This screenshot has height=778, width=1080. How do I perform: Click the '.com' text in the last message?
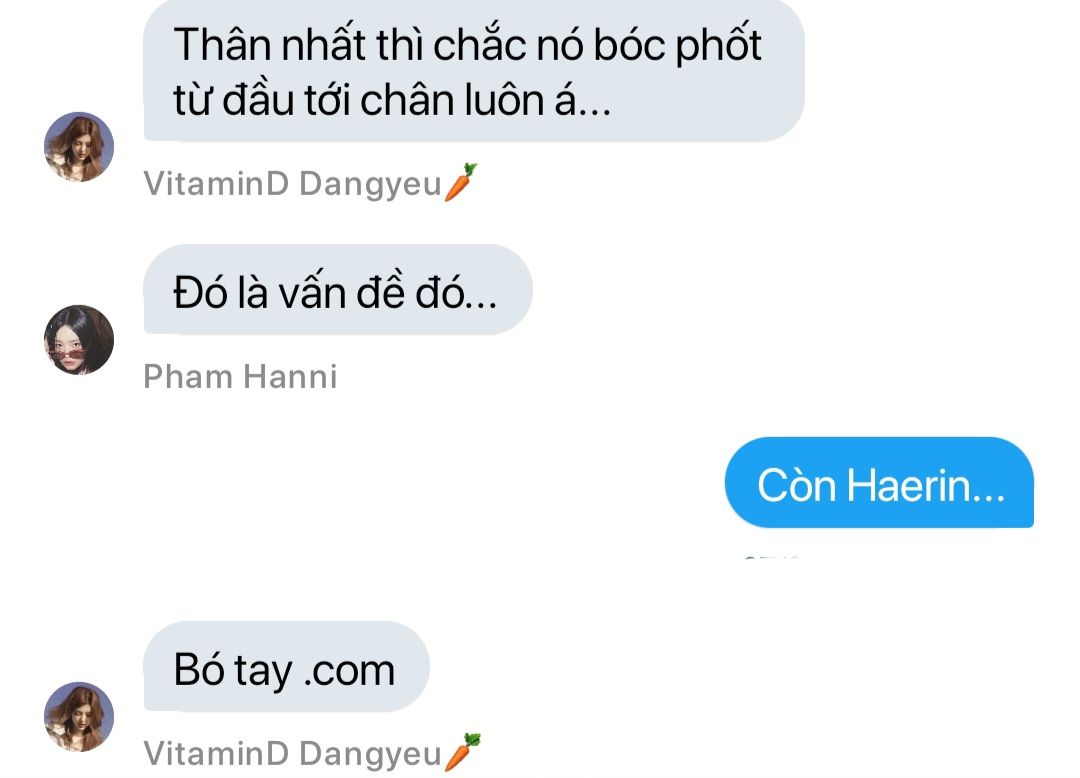click(349, 670)
